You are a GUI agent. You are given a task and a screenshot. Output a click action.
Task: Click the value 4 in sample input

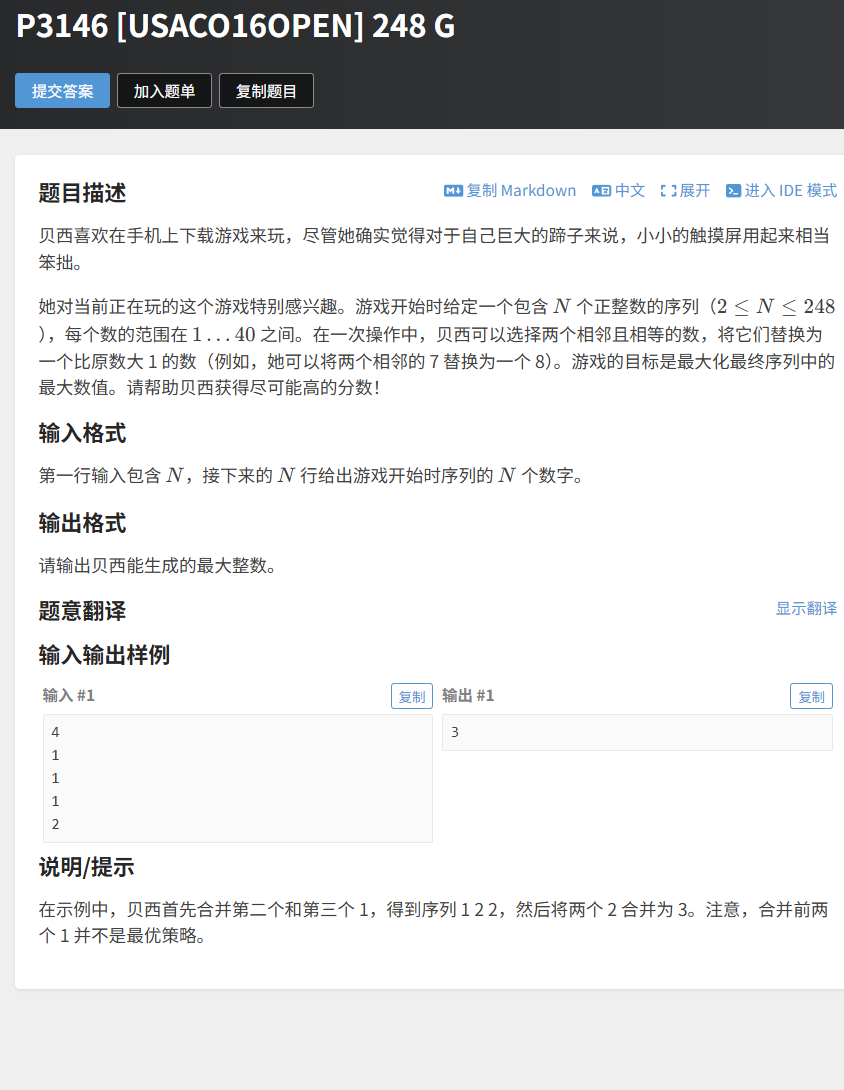56,732
